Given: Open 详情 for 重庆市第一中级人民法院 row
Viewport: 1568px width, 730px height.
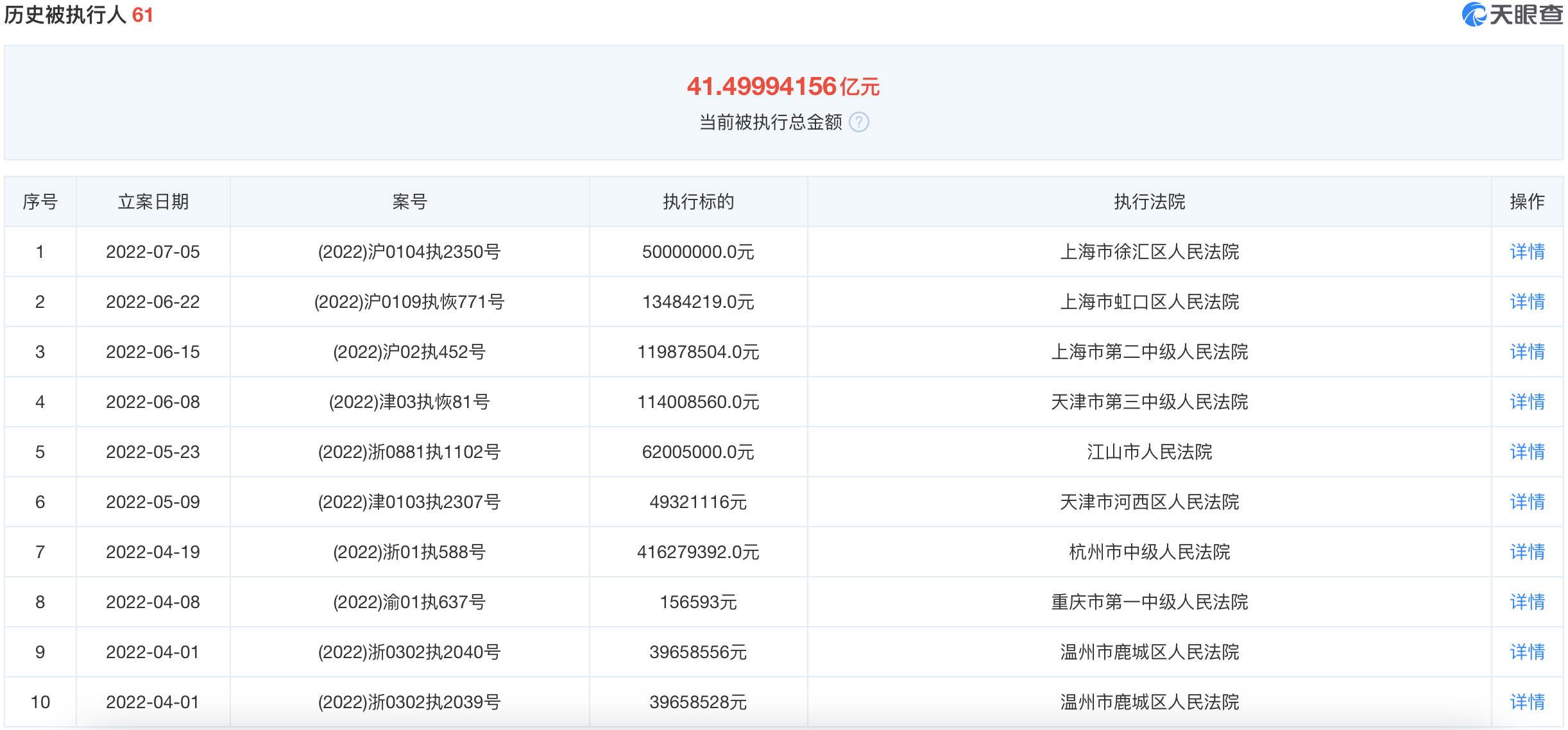Looking at the screenshot, I should pyautogui.click(x=1527, y=602).
